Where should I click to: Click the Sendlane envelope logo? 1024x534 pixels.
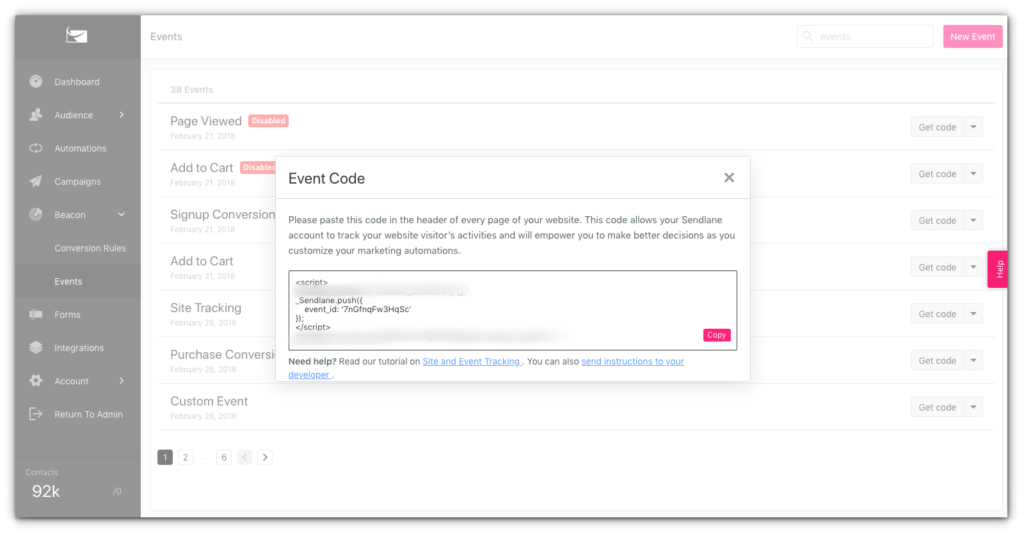point(76,36)
